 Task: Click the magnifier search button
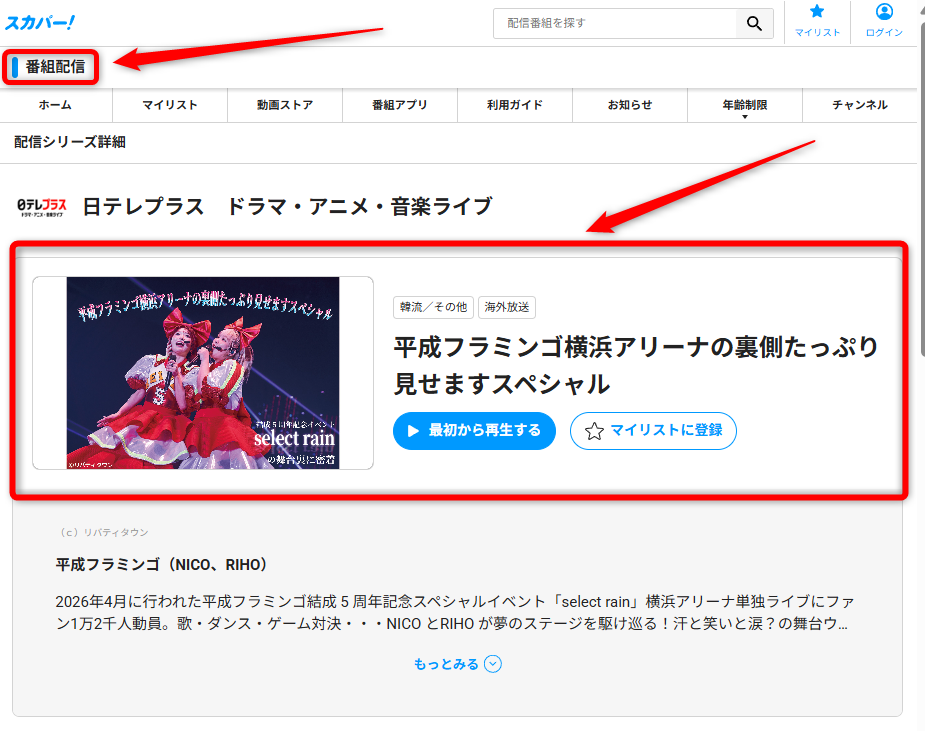(x=754, y=23)
